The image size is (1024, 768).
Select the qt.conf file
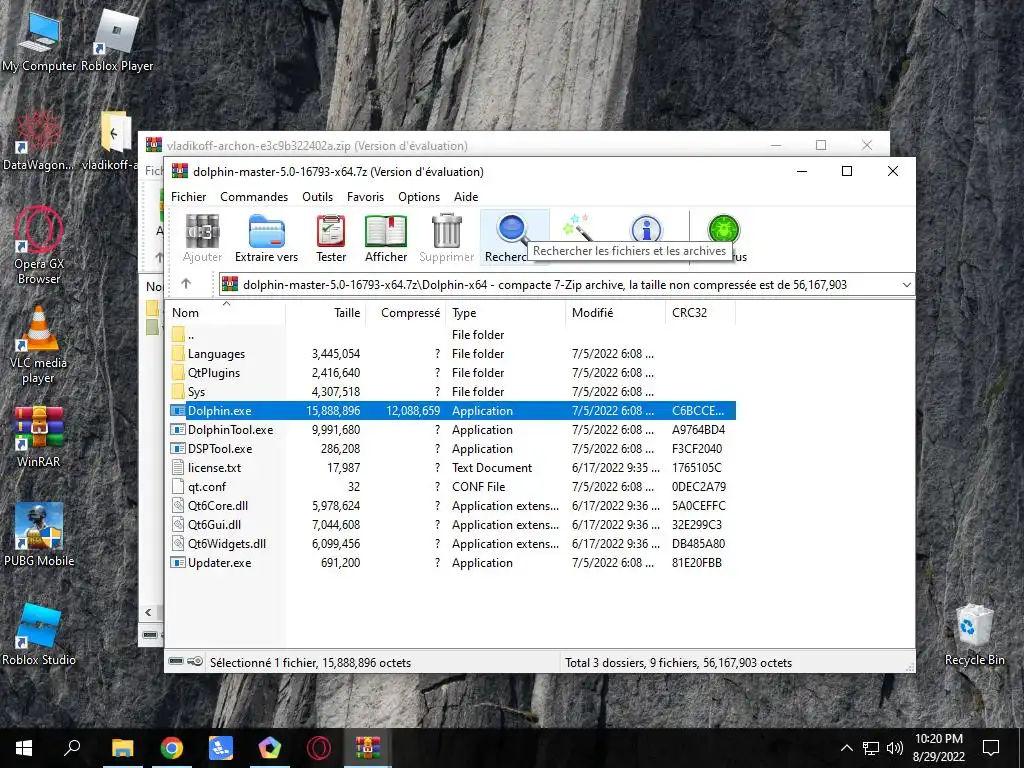point(451,487)
